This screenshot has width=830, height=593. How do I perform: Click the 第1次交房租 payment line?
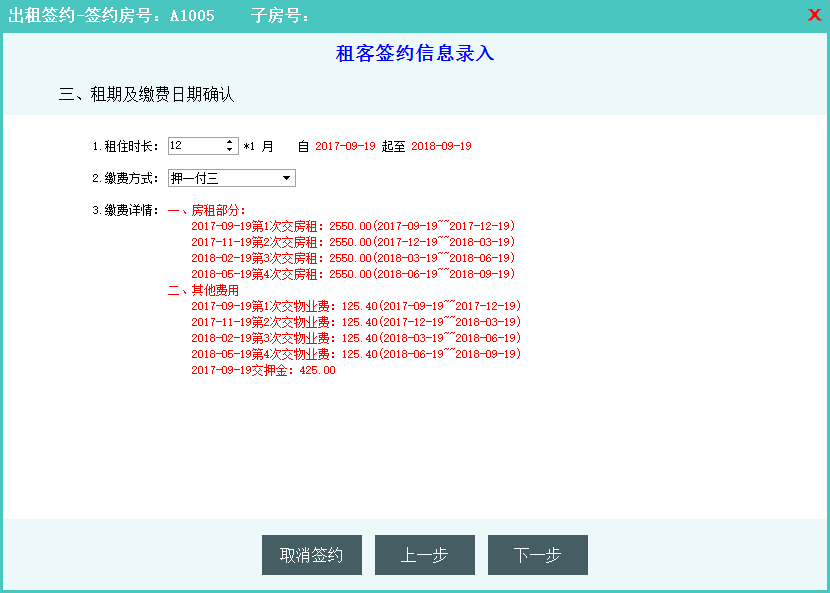click(x=353, y=226)
